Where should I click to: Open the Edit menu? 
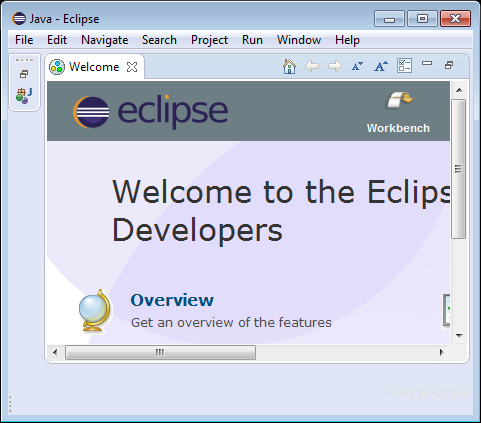[57, 40]
